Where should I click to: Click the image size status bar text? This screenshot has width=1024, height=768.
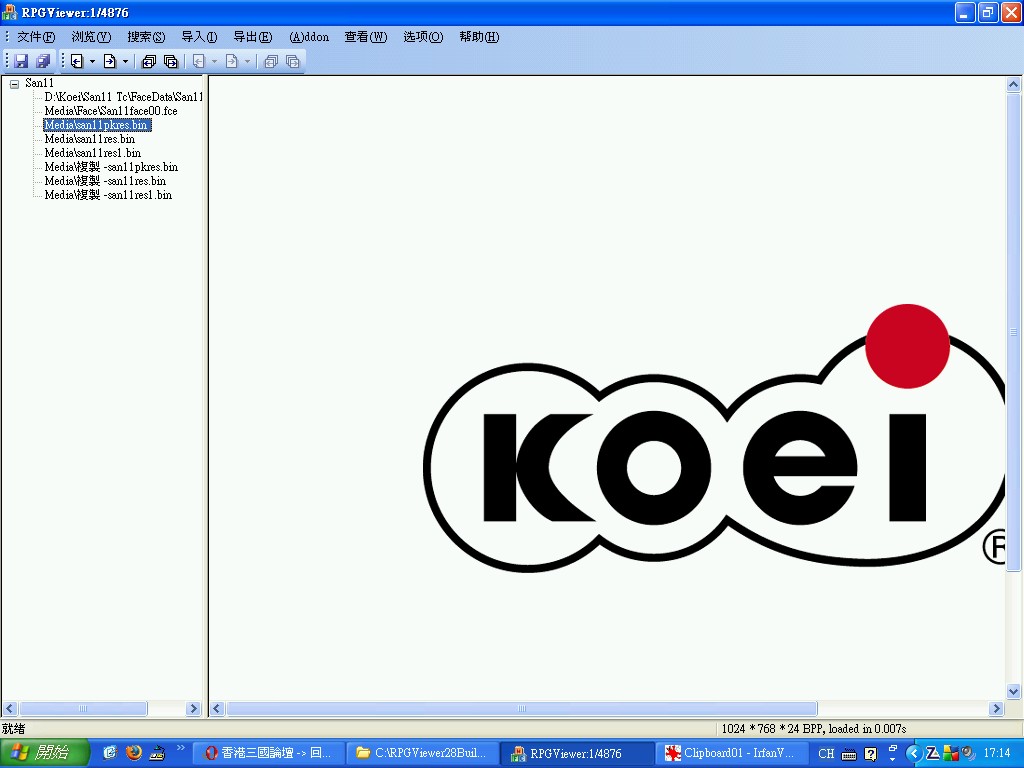[x=813, y=729]
